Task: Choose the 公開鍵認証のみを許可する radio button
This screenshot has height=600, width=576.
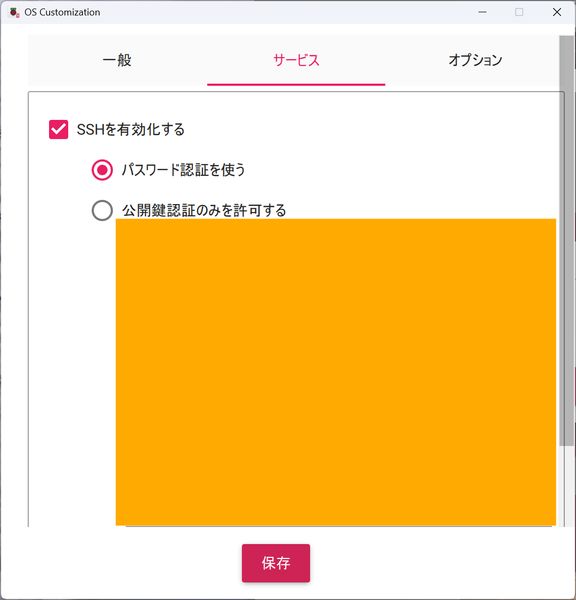Action: (x=102, y=210)
